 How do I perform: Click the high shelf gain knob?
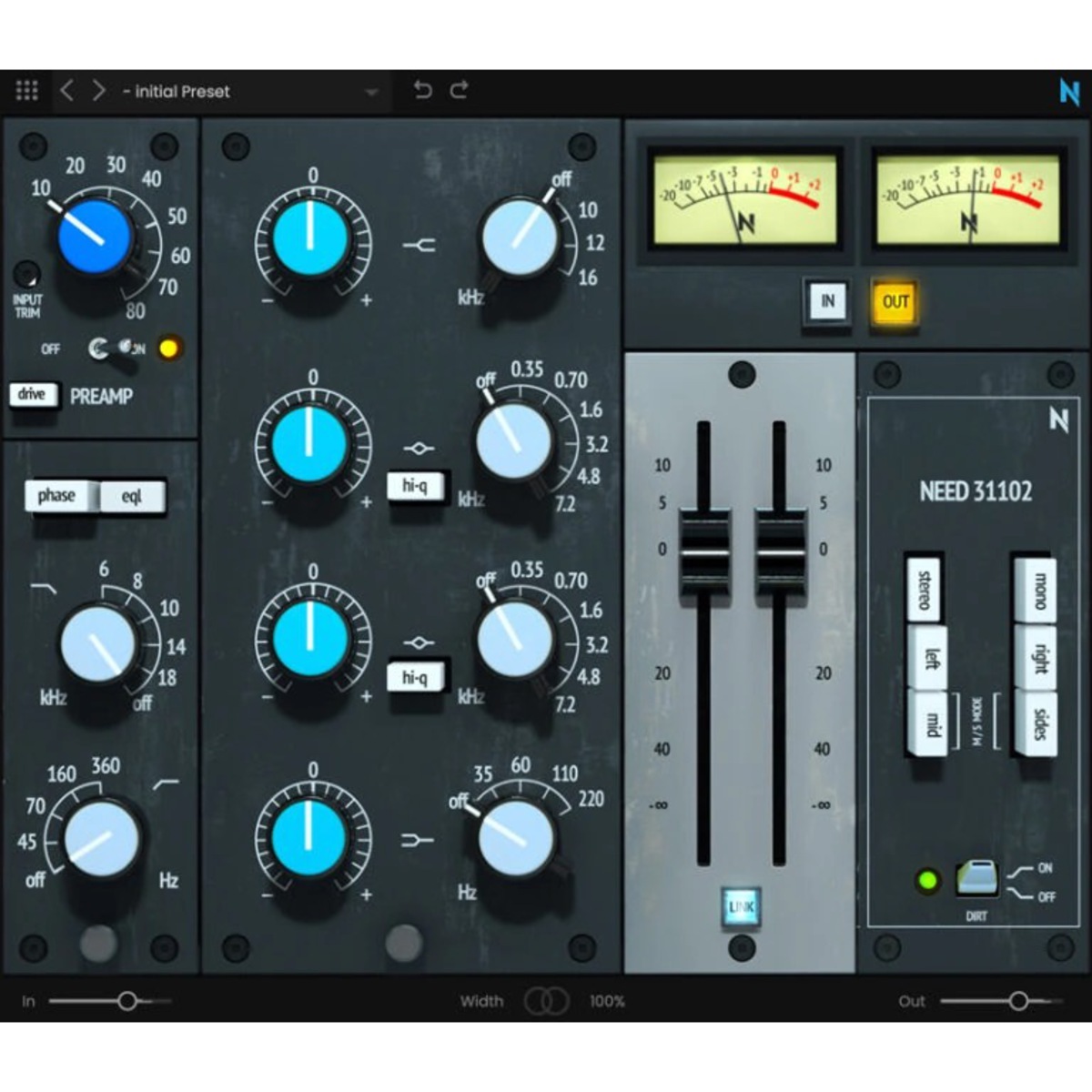310,238
